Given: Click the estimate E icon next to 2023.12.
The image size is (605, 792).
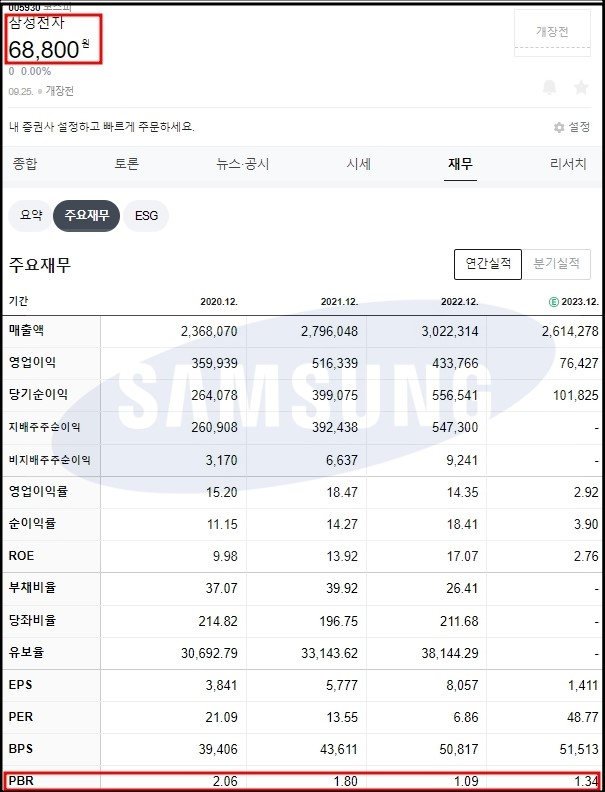Looking at the screenshot, I should (553, 302).
